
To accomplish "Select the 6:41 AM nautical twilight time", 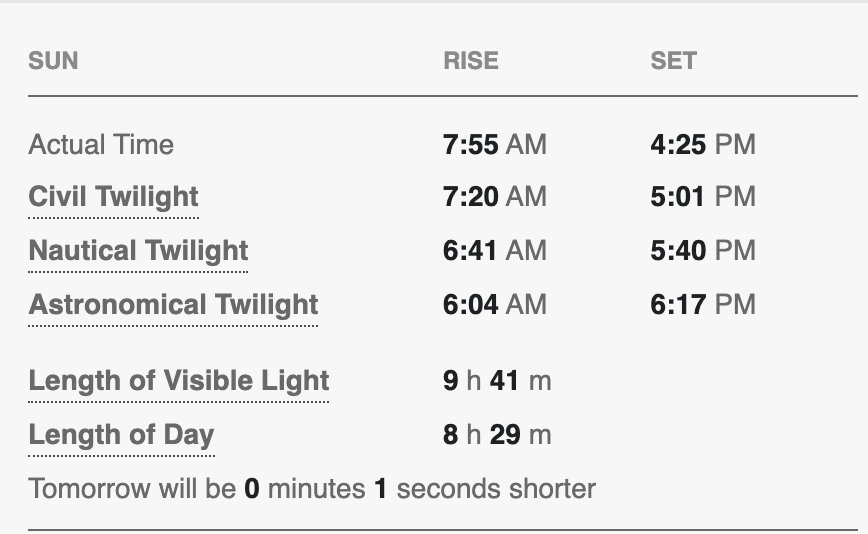I will [x=495, y=251].
